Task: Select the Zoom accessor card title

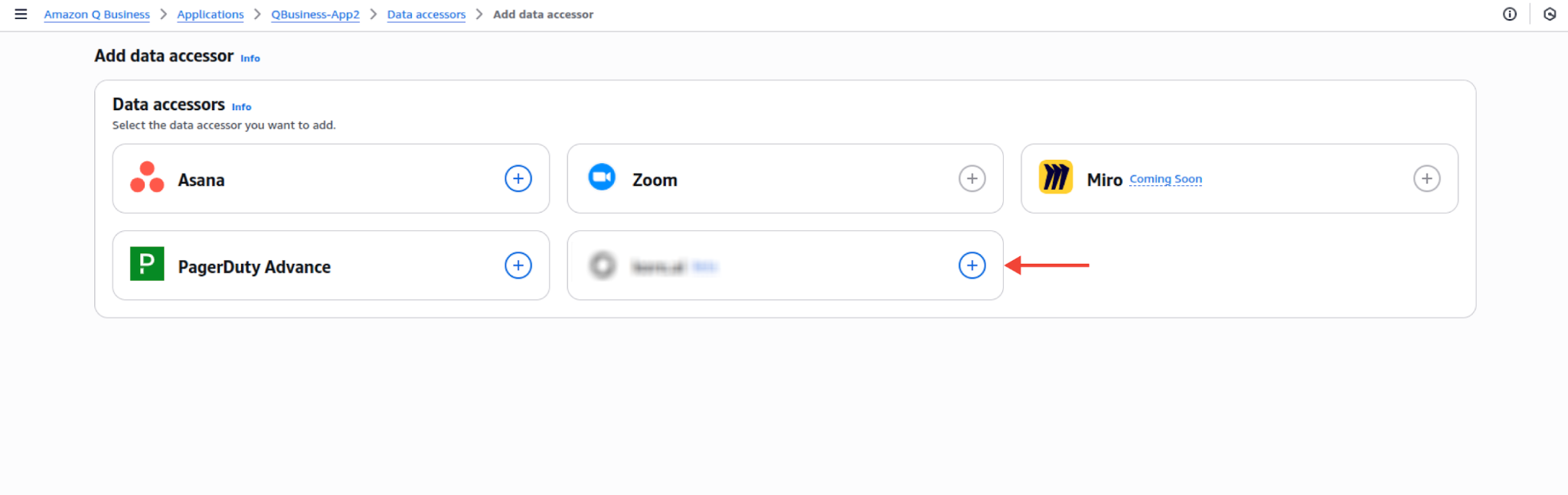Action: point(655,180)
